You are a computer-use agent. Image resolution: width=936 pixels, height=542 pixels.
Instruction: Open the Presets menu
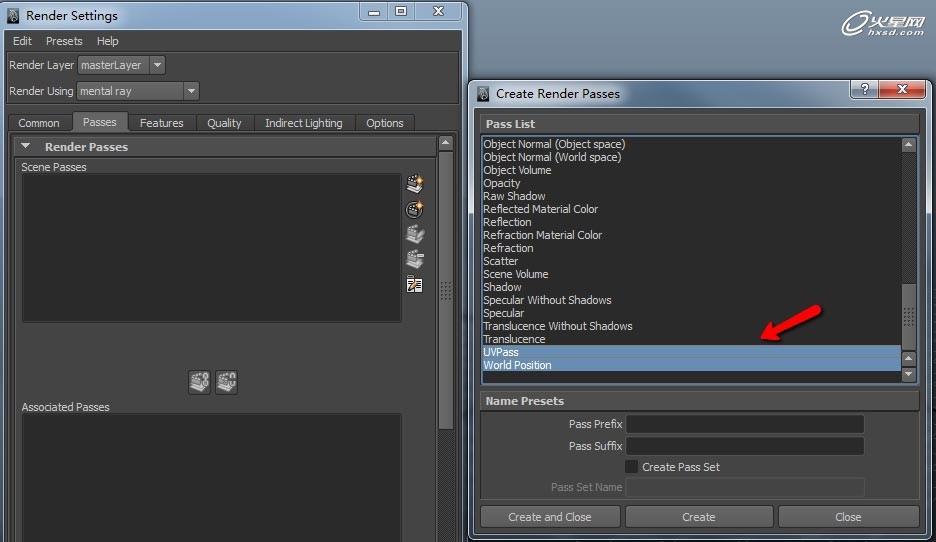tap(64, 41)
